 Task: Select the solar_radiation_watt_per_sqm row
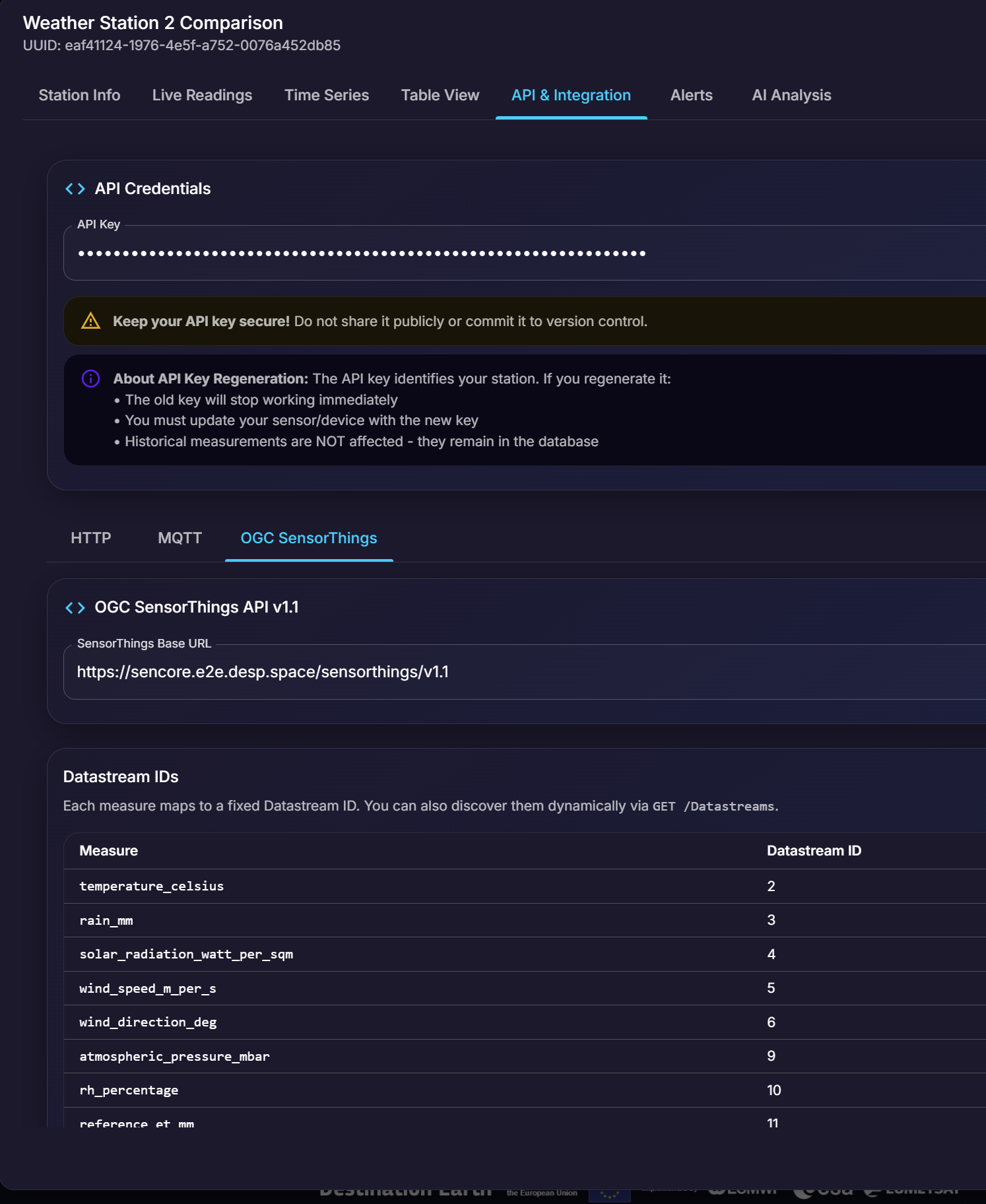(525, 954)
